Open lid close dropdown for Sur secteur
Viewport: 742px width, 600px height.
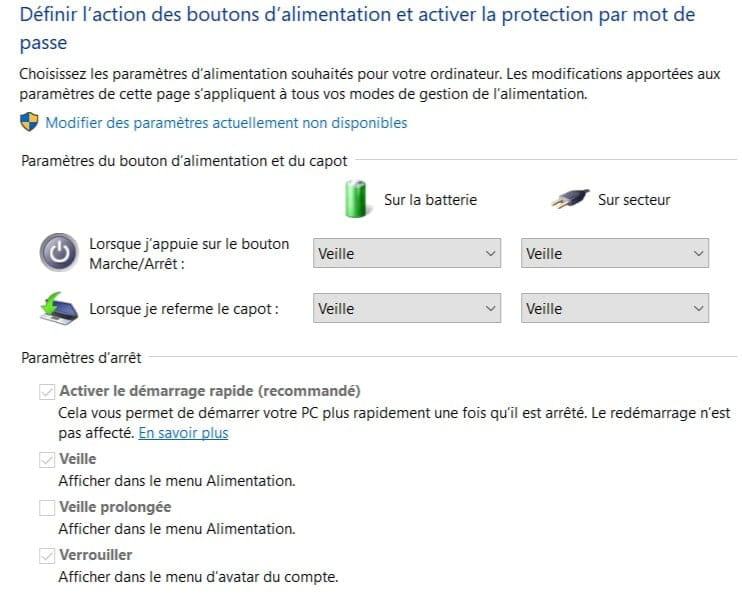point(615,308)
